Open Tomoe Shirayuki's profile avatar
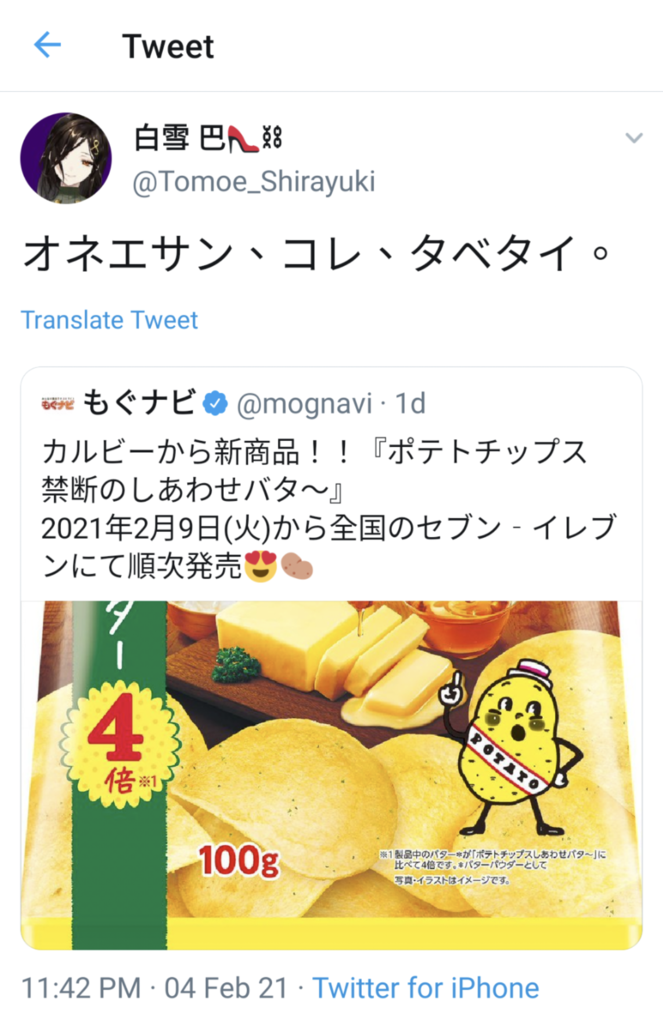663x1024 pixels. pos(66,158)
